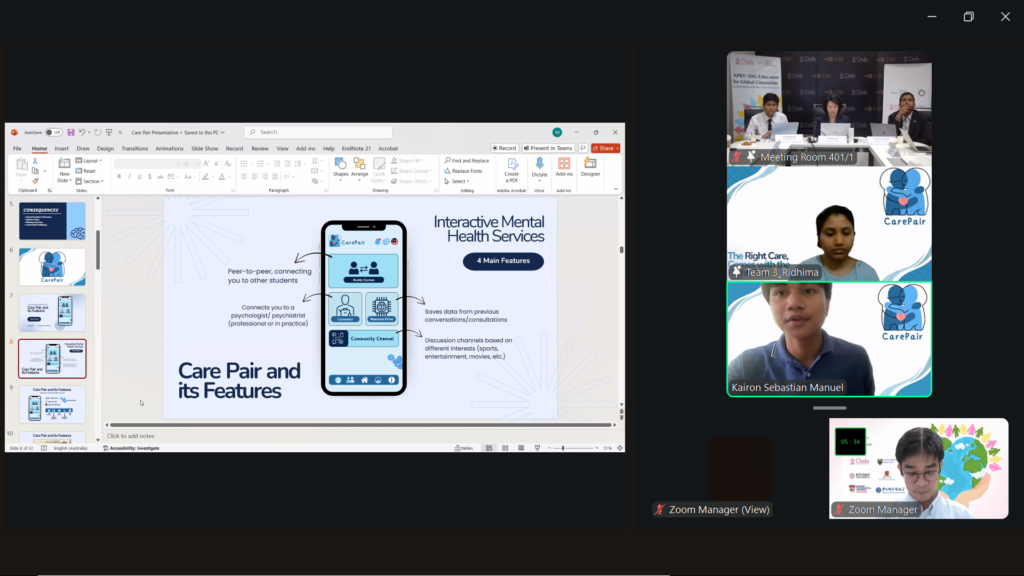Switch to Slide Sorter view icon

[x=505, y=448]
